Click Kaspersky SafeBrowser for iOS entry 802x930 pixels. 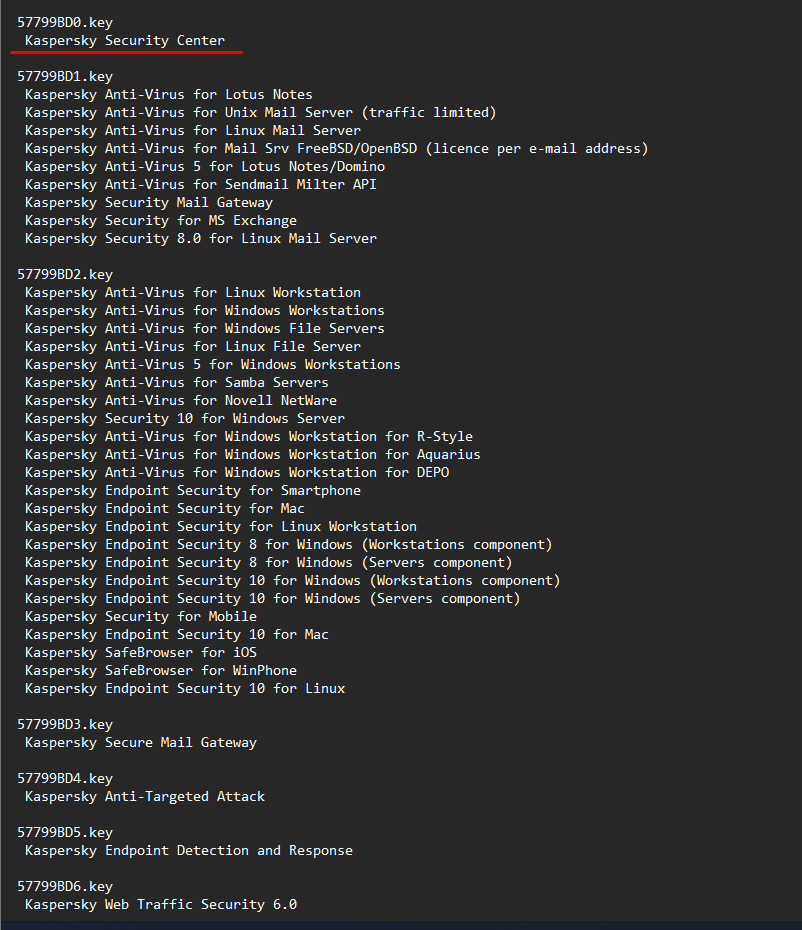[141, 652]
